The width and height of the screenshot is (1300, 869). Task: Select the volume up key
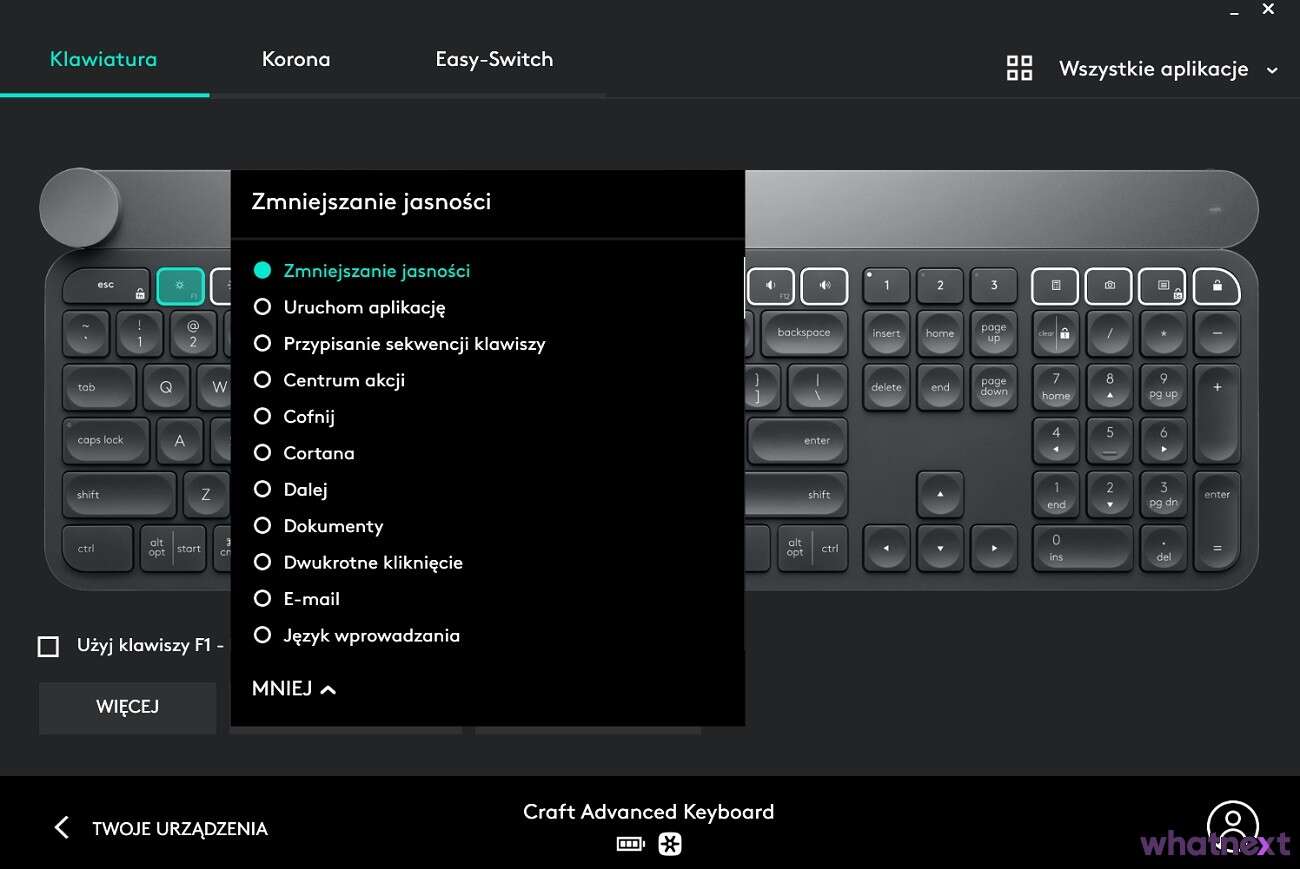824,285
